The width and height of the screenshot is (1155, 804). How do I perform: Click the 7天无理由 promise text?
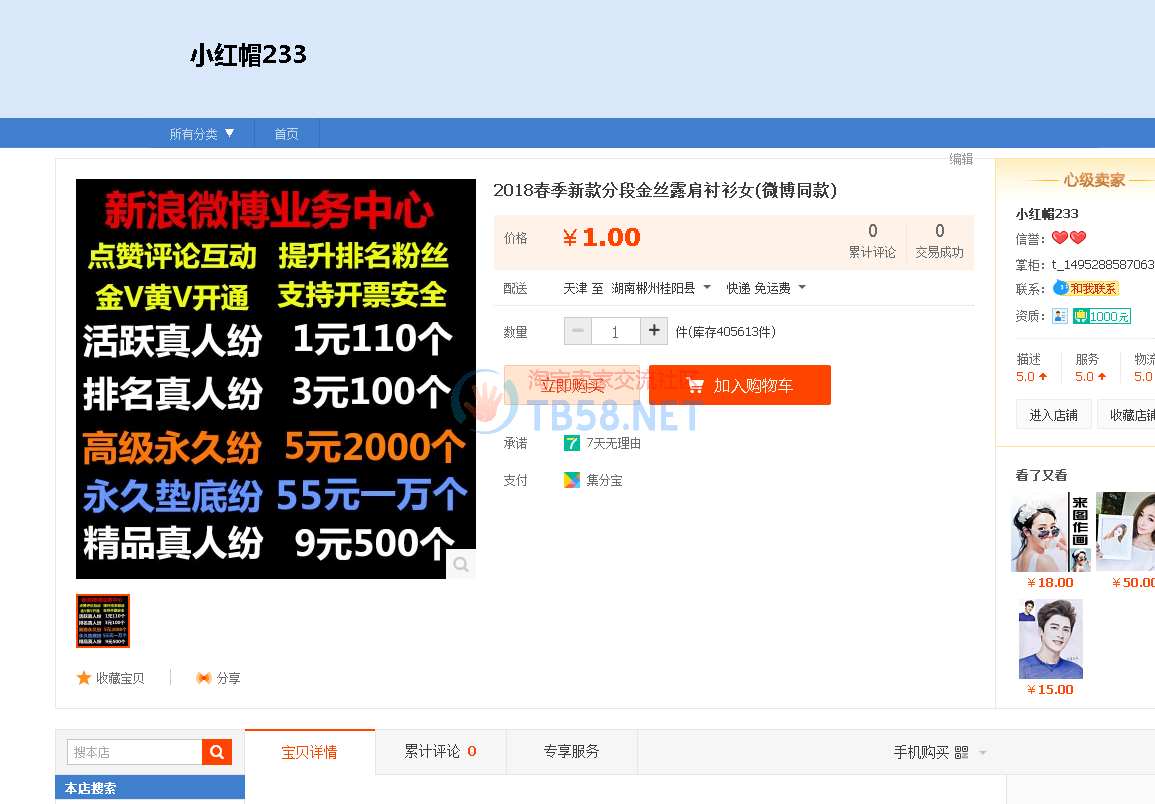(614, 443)
